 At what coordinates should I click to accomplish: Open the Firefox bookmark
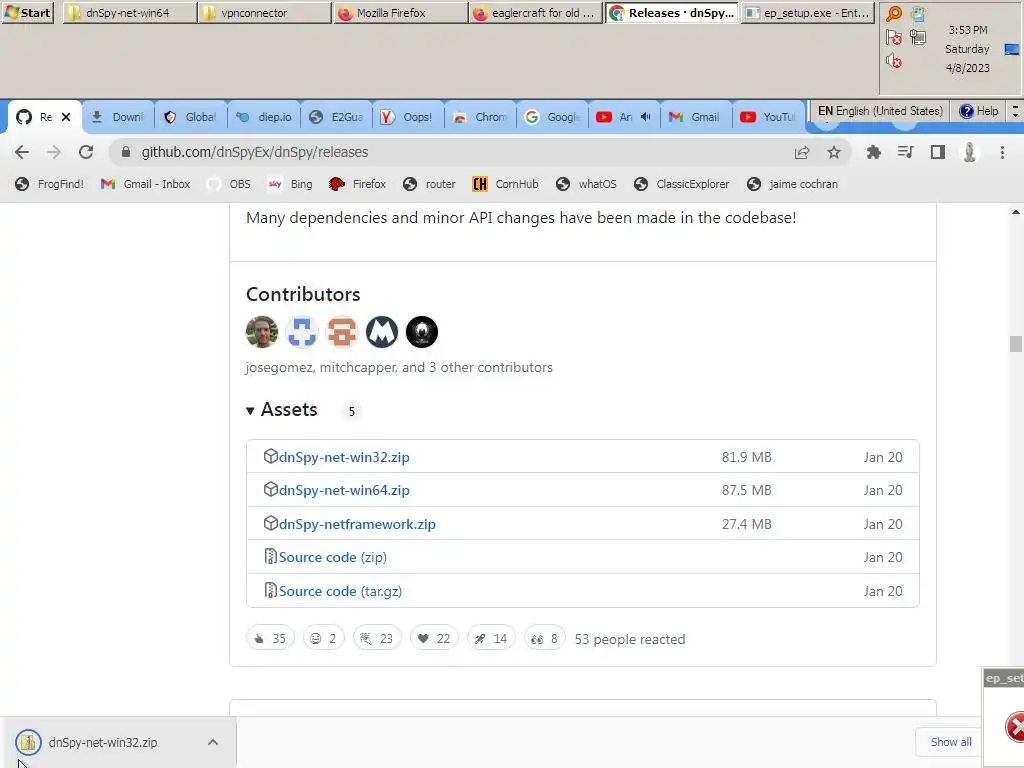coord(357,184)
